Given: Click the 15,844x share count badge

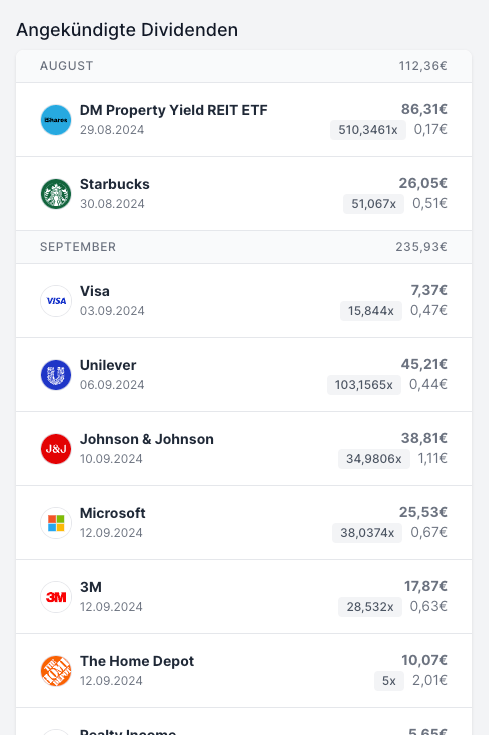Looking at the screenshot, I should point(371,311).
